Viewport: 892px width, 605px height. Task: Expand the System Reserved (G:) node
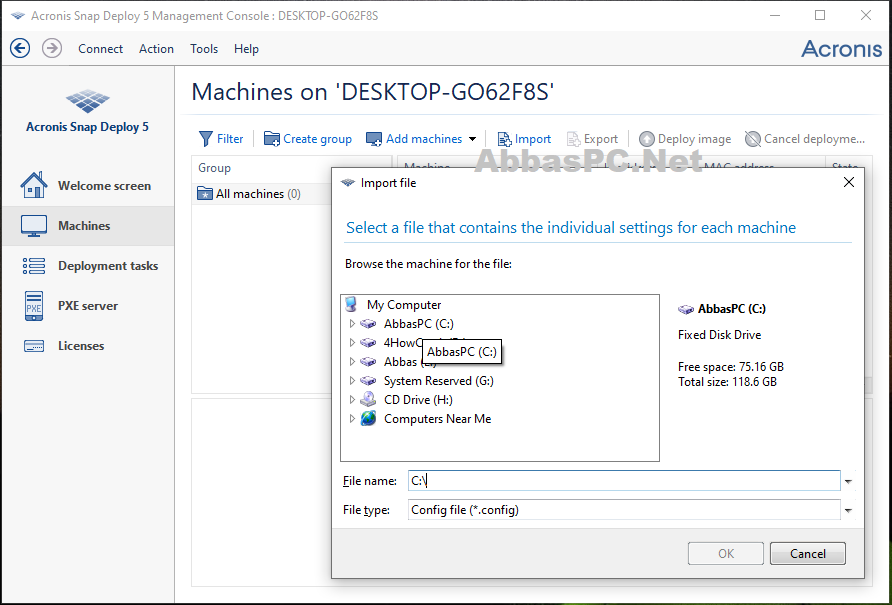(x=352, y=381)
